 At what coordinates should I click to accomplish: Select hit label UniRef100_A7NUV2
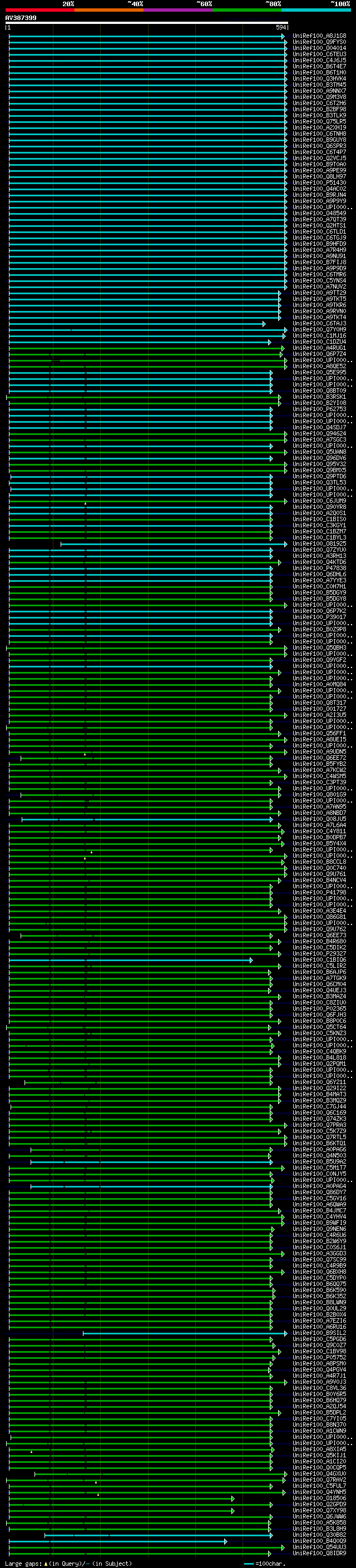point(319,286)
